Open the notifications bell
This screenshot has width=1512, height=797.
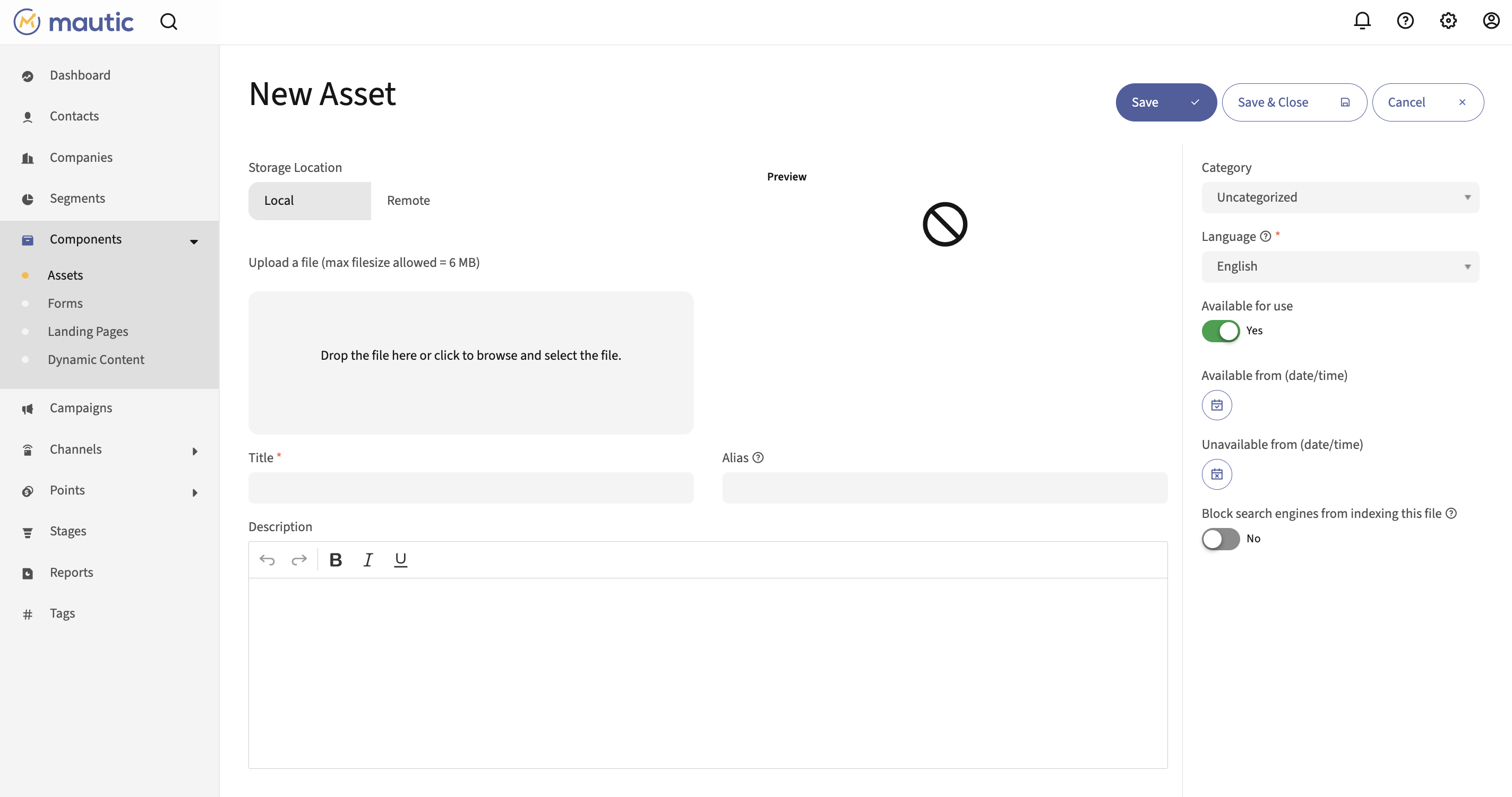click(1362, 21)
